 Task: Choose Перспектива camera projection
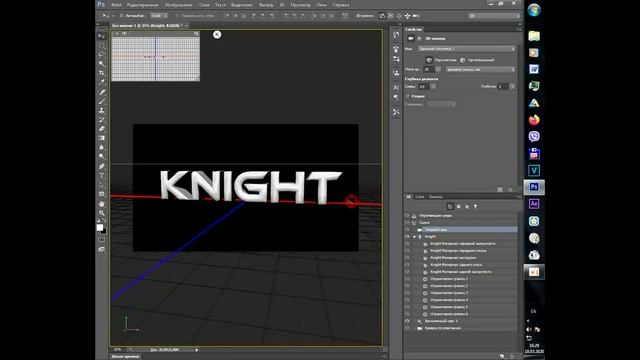(x=429, y=60)
